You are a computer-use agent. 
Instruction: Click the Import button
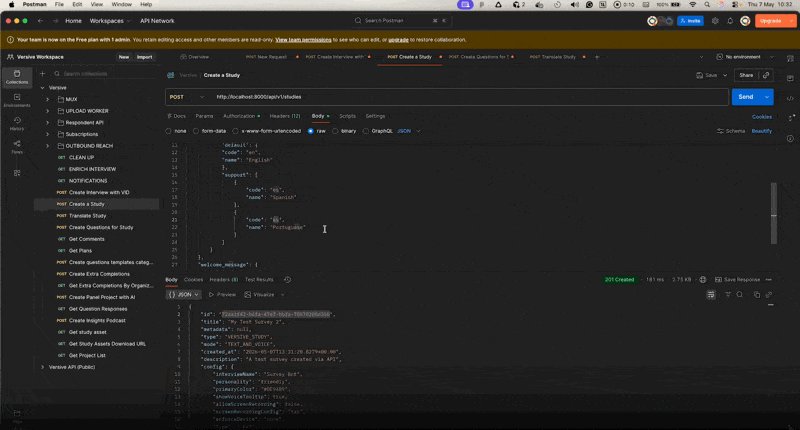144,57
